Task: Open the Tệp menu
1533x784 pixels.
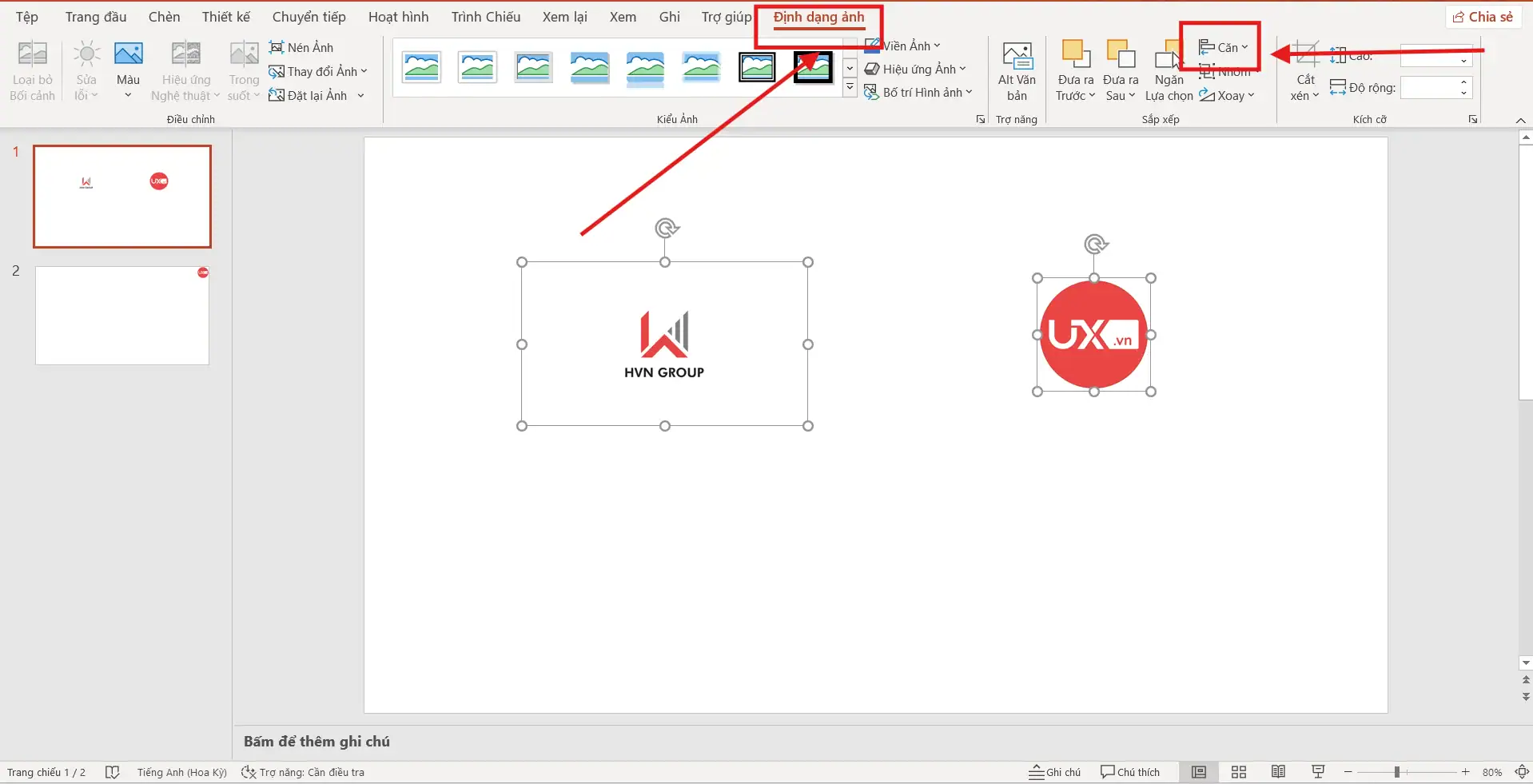Action: tap(27, 17)
